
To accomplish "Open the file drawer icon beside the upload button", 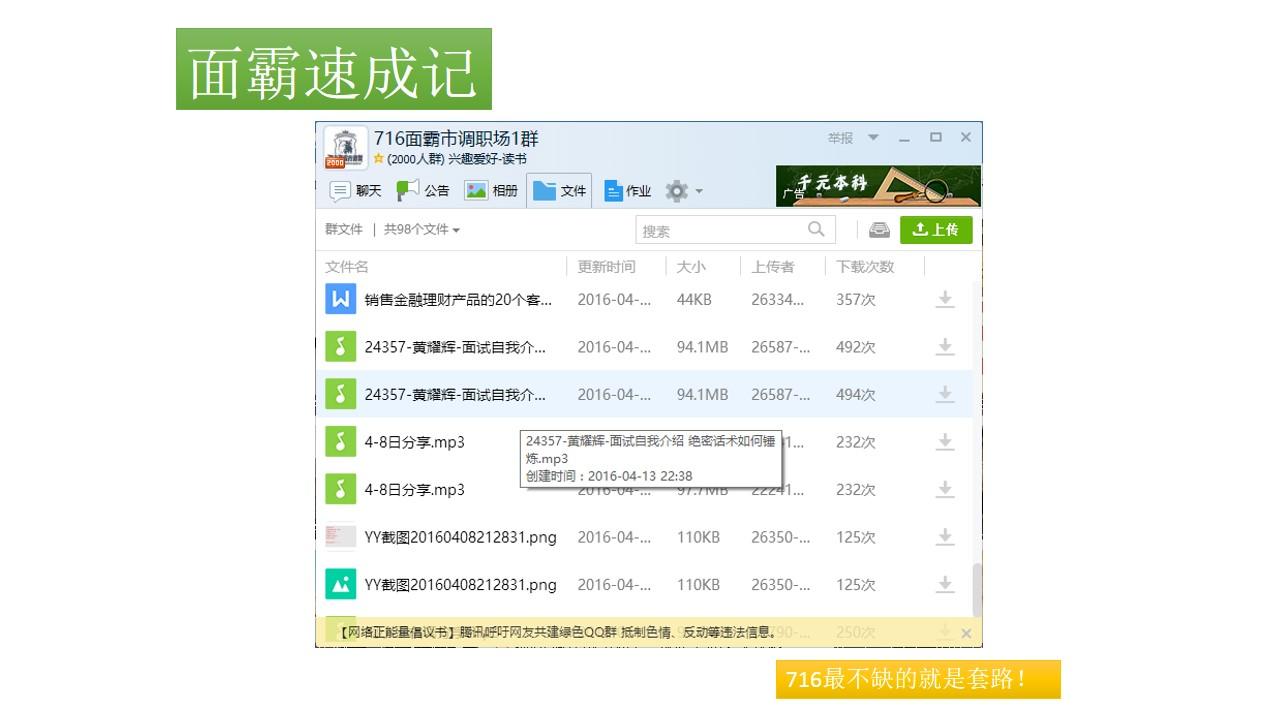I will tap(879, 229).
